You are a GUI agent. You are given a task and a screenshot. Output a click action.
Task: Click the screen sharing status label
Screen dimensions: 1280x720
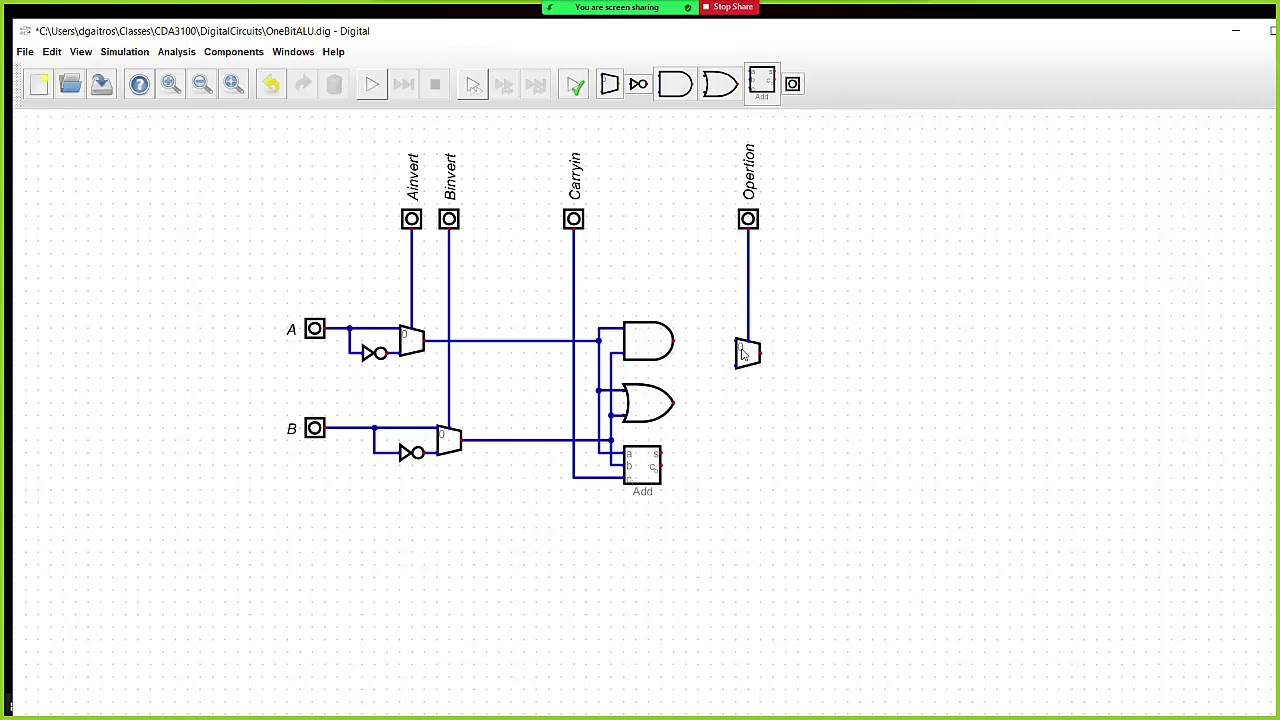[x=617, y=7]
